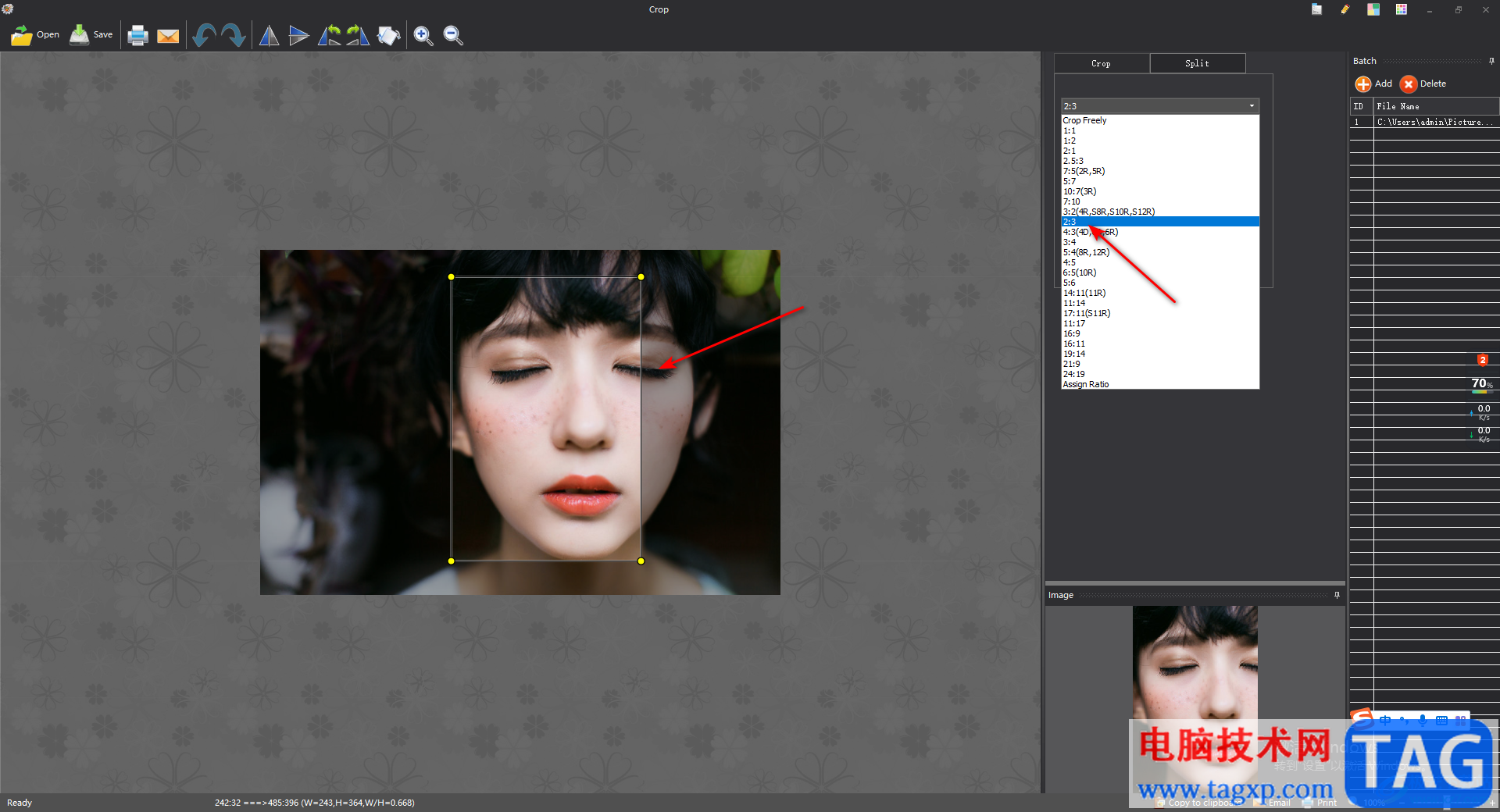1500x812 pixels.
Task: Select the 1:2 ratio option
Action: pyautogui.click(x=1160, y=141)
